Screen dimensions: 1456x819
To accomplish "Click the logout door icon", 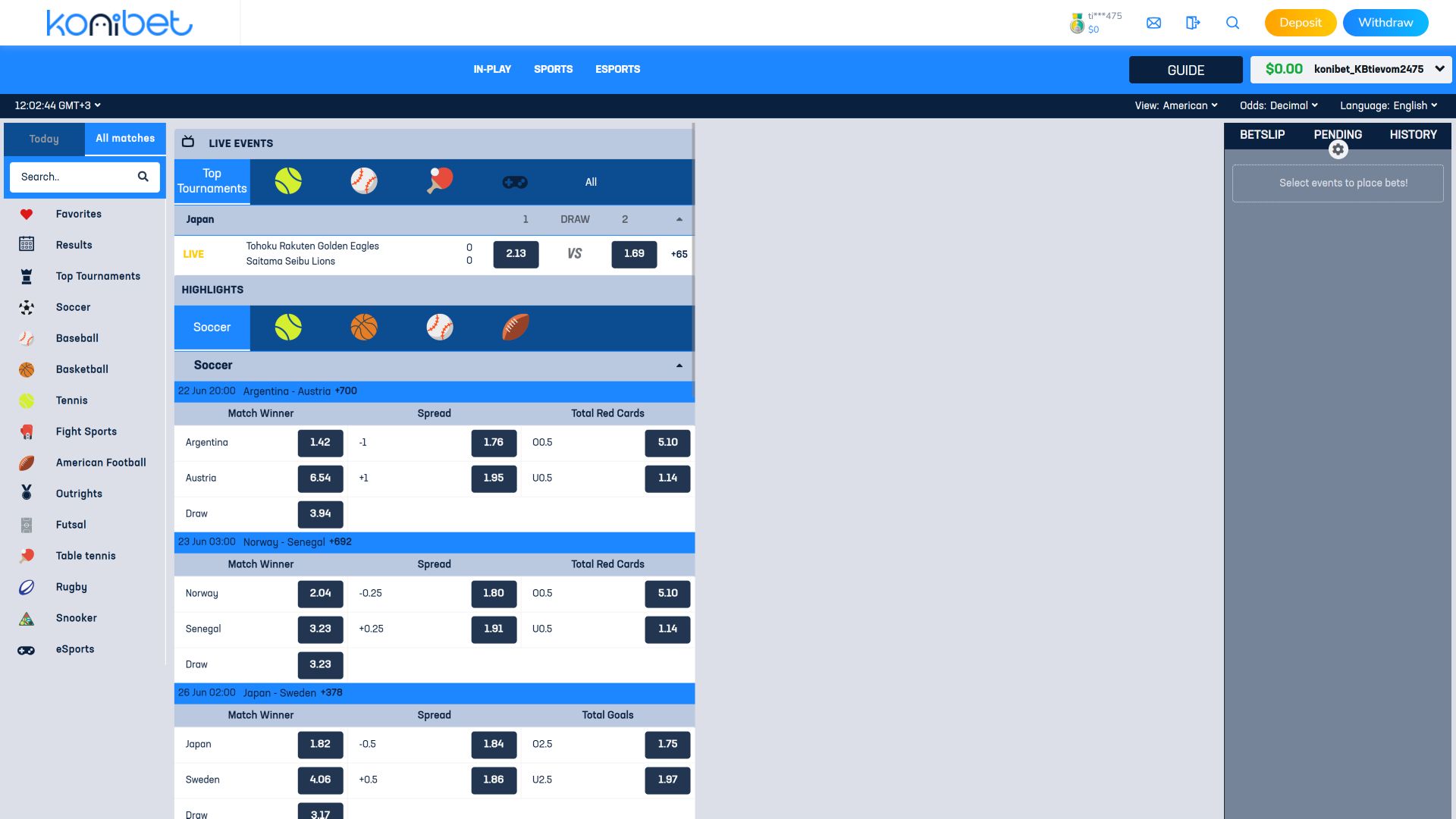I will pyautogui.click(x=1193, y=23).
